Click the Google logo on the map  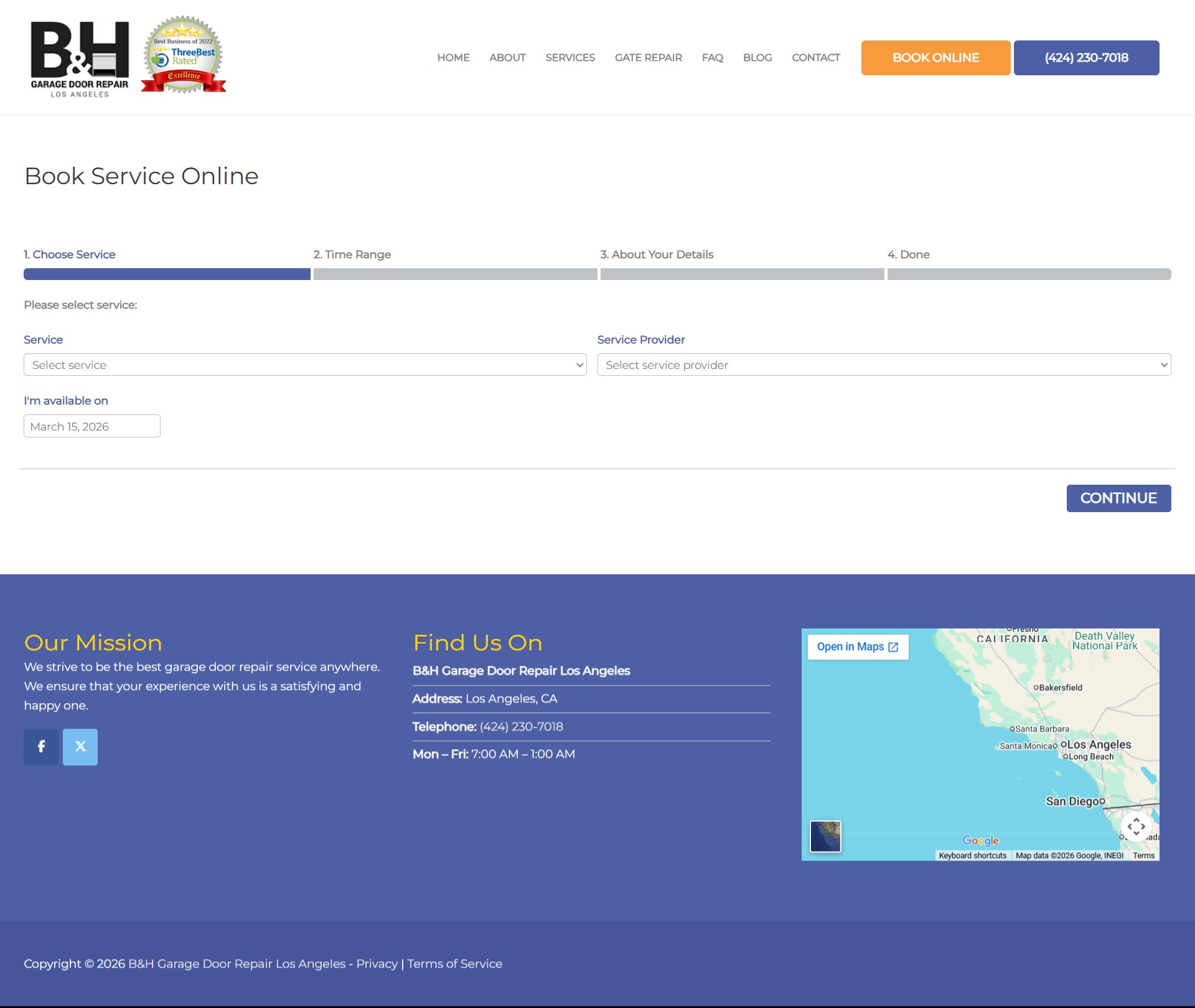pos(980,841)
